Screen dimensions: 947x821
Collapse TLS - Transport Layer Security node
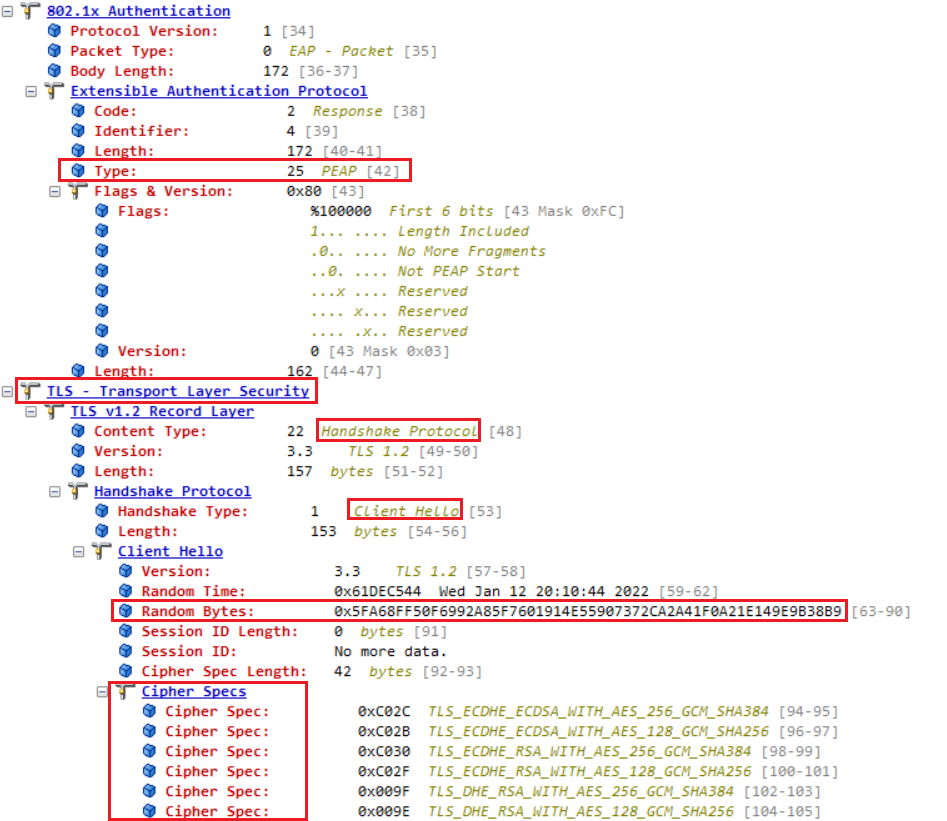7,391
